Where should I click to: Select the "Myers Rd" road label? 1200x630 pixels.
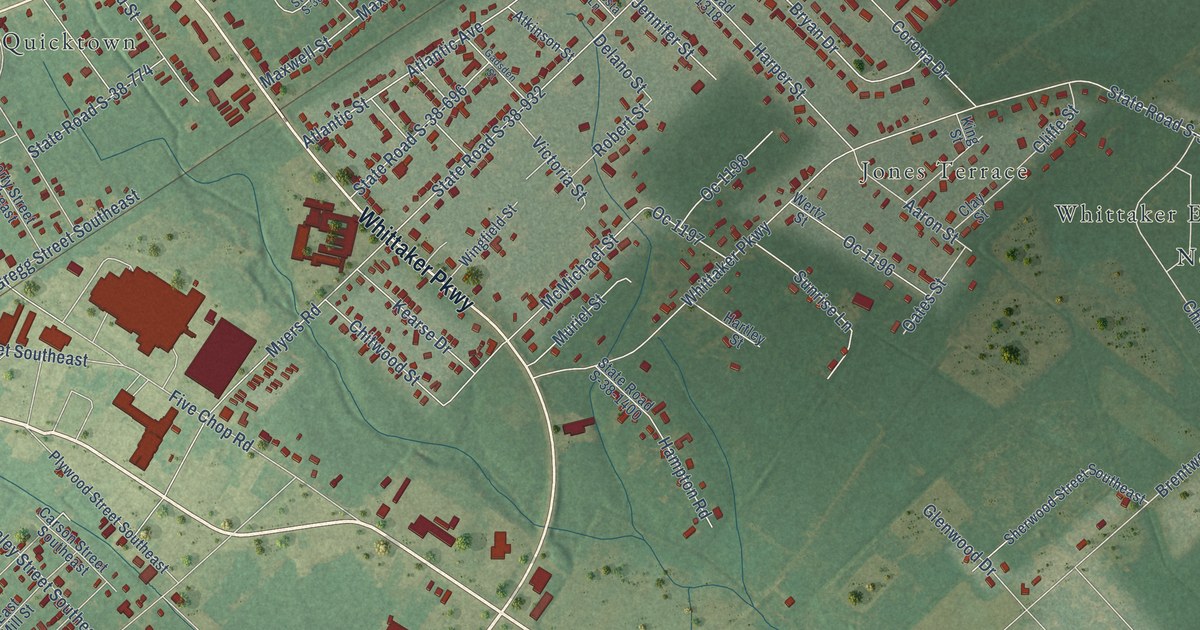point(292,332)
